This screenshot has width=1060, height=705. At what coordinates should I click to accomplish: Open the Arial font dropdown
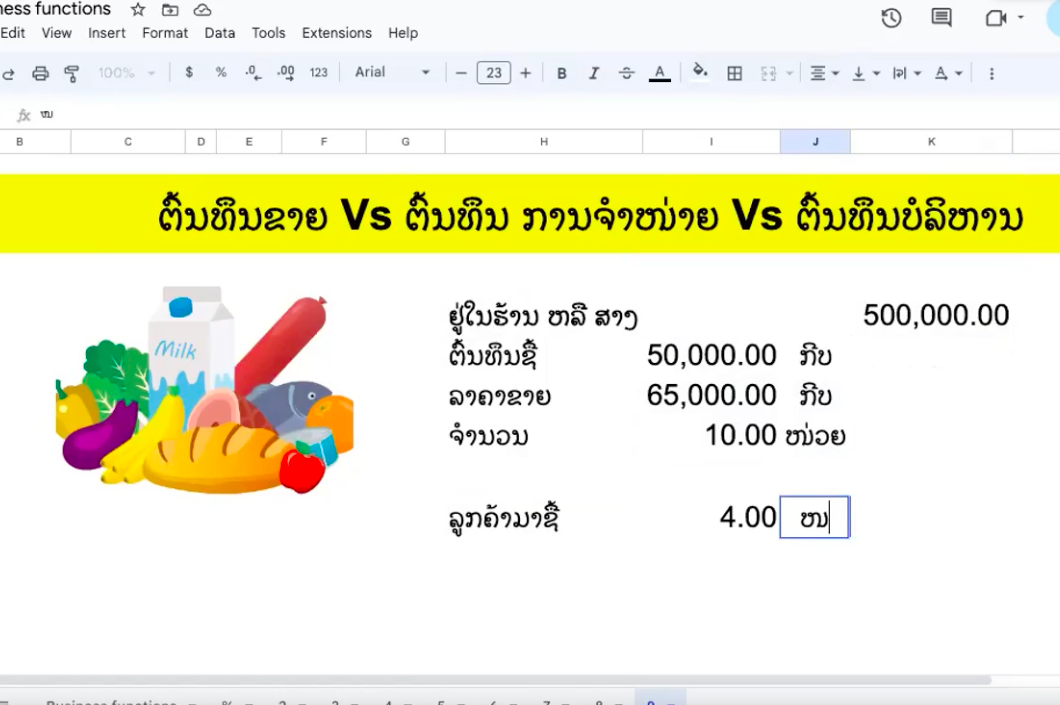(x=392, y=72)
